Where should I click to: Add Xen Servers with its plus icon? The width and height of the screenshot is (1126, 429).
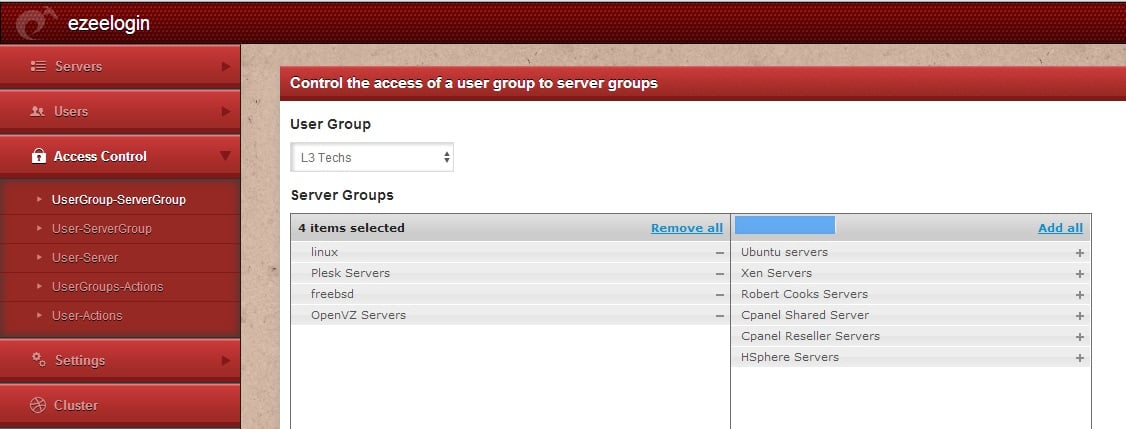[x=1079, y=274]
